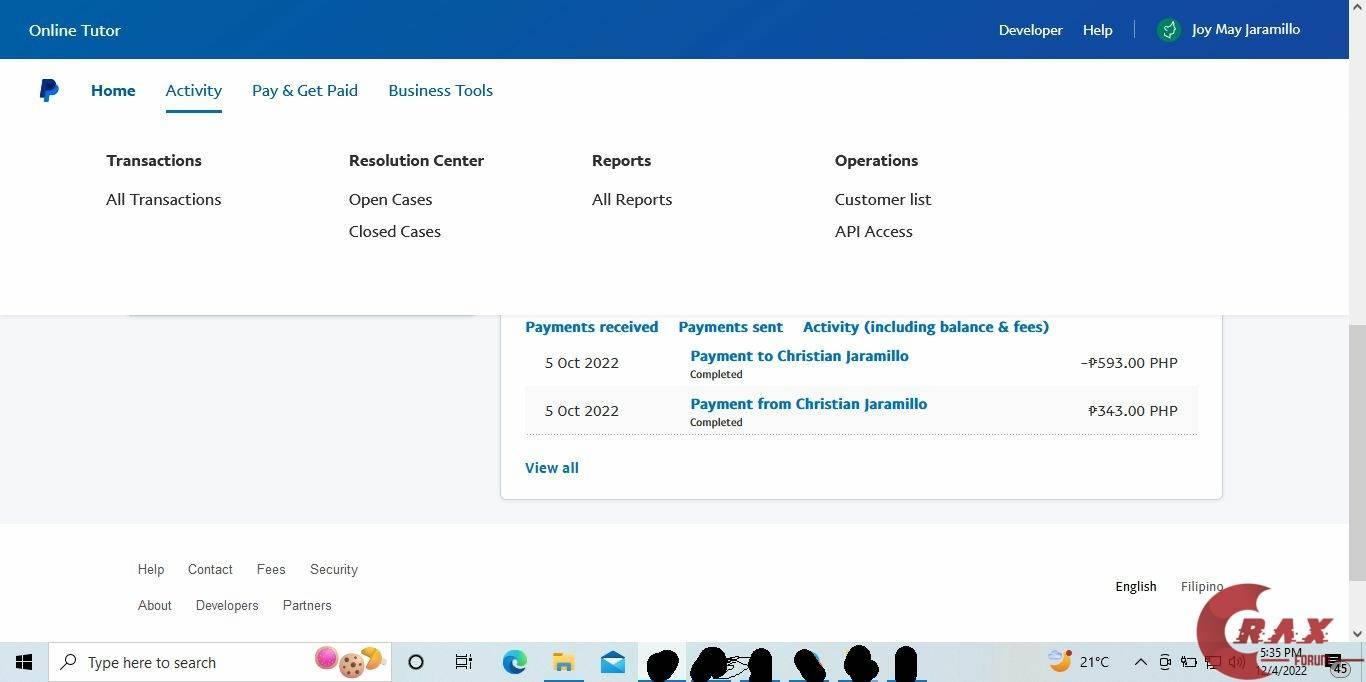Viewport: 1366px width, 682px height.
Task: Open Payment from Christian Jaramillo transaction
Action: point(808,404)
